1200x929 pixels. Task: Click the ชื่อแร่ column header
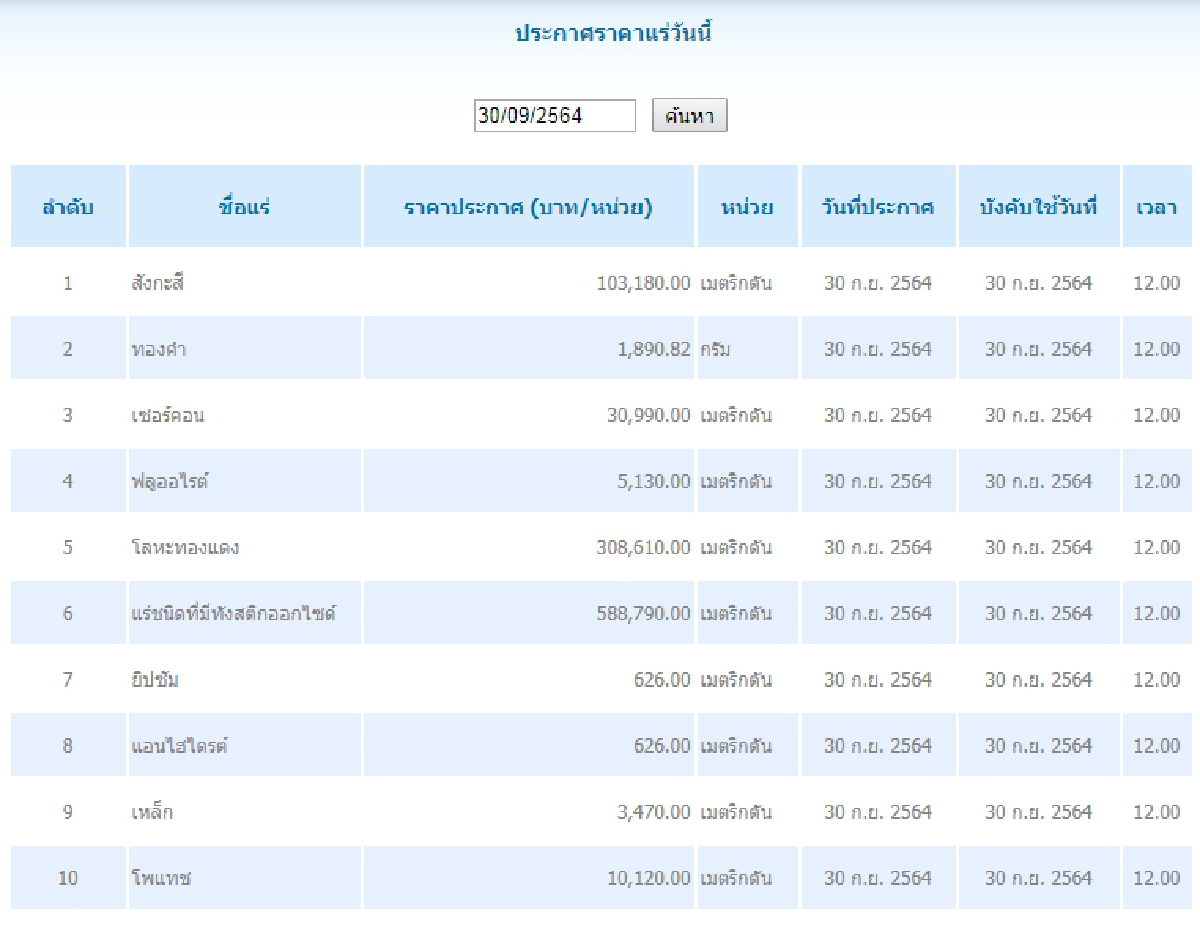245,208
